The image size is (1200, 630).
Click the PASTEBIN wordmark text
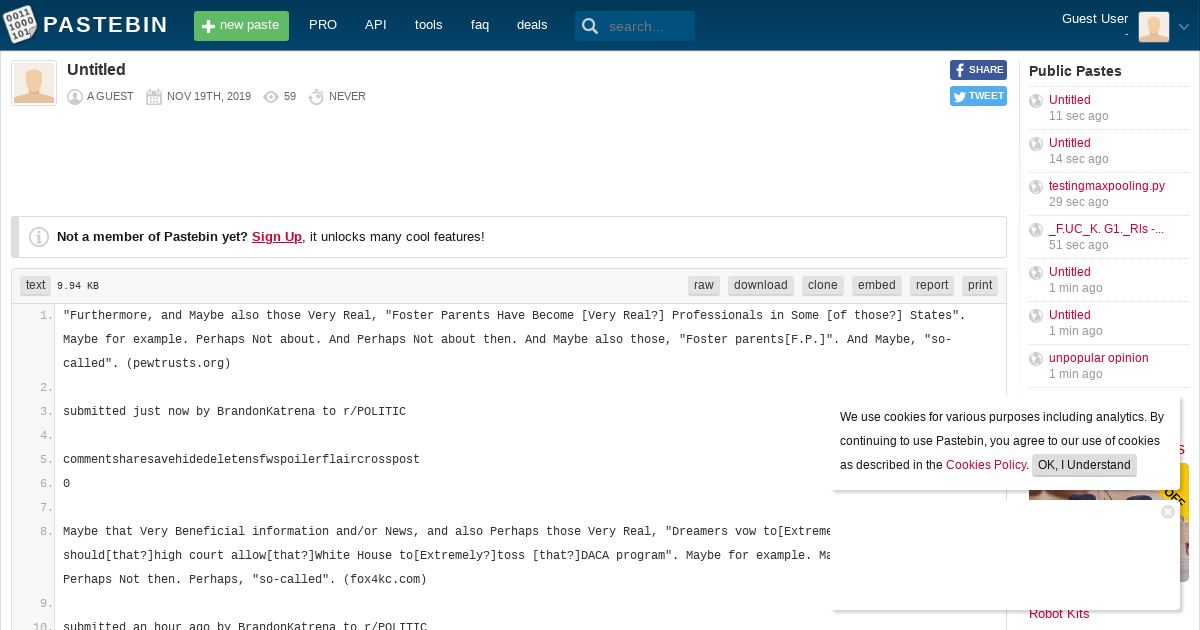[106, 25]
